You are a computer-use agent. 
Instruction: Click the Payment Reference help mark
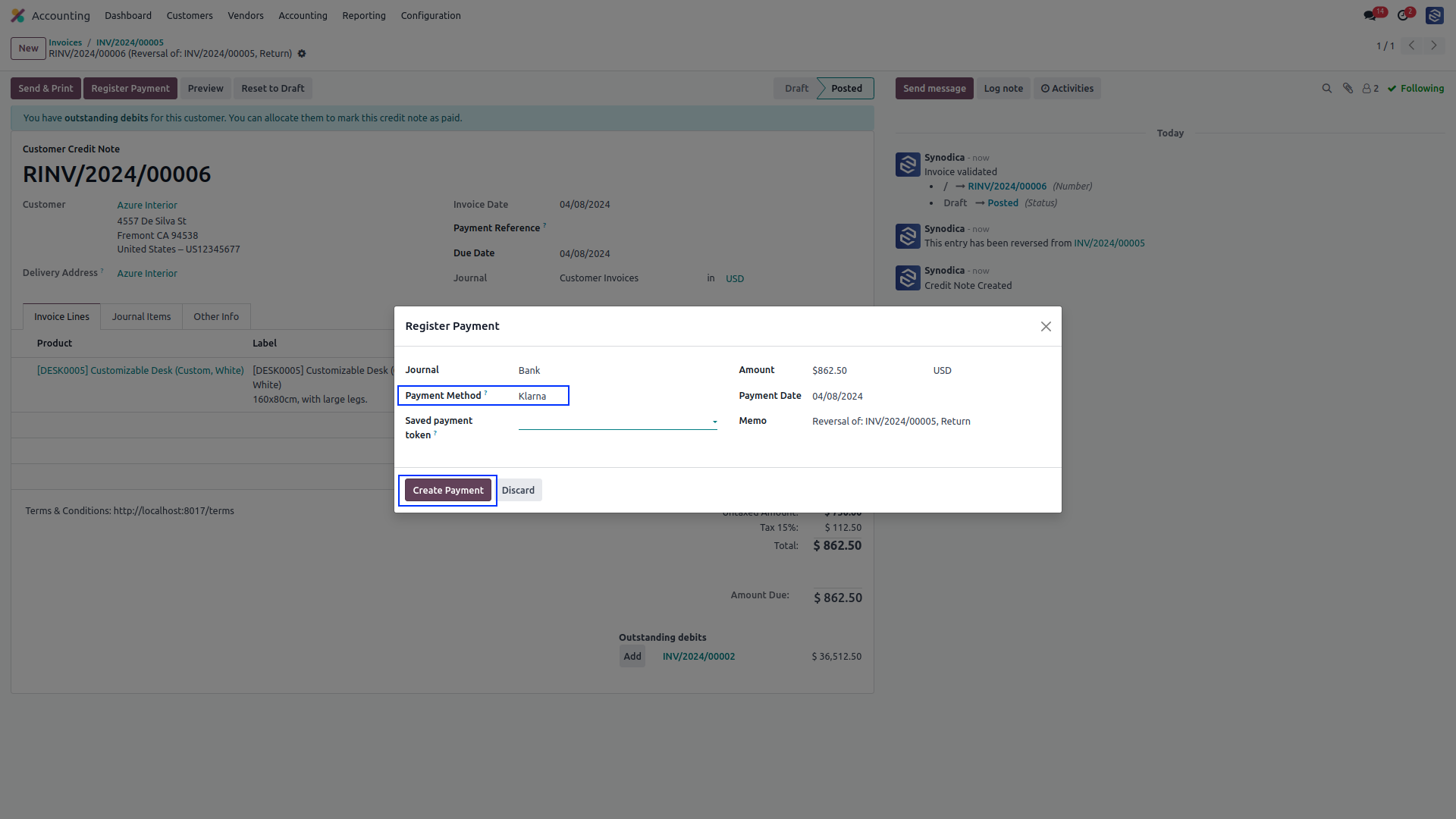pos(544,225)
